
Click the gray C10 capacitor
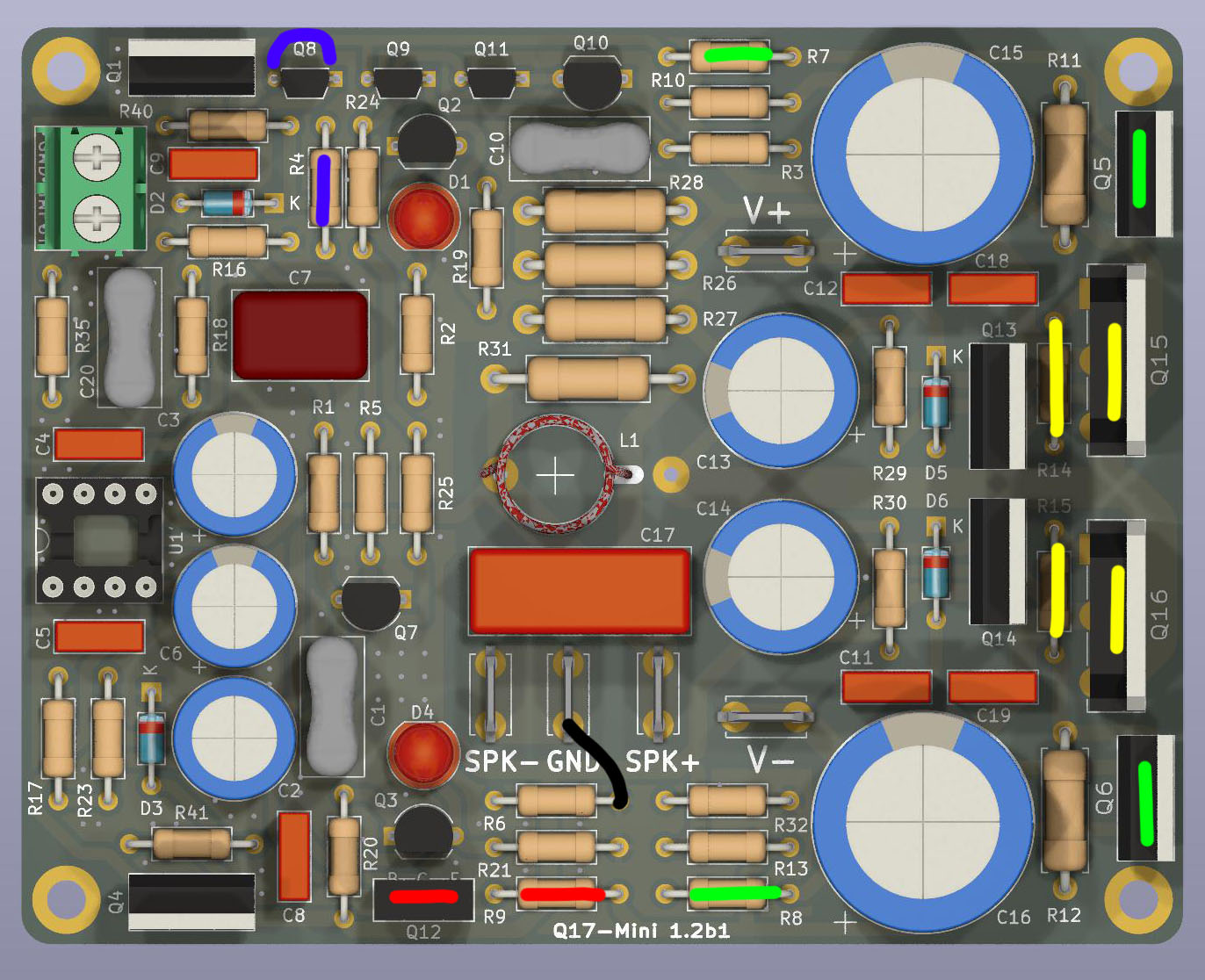point(579,148)
